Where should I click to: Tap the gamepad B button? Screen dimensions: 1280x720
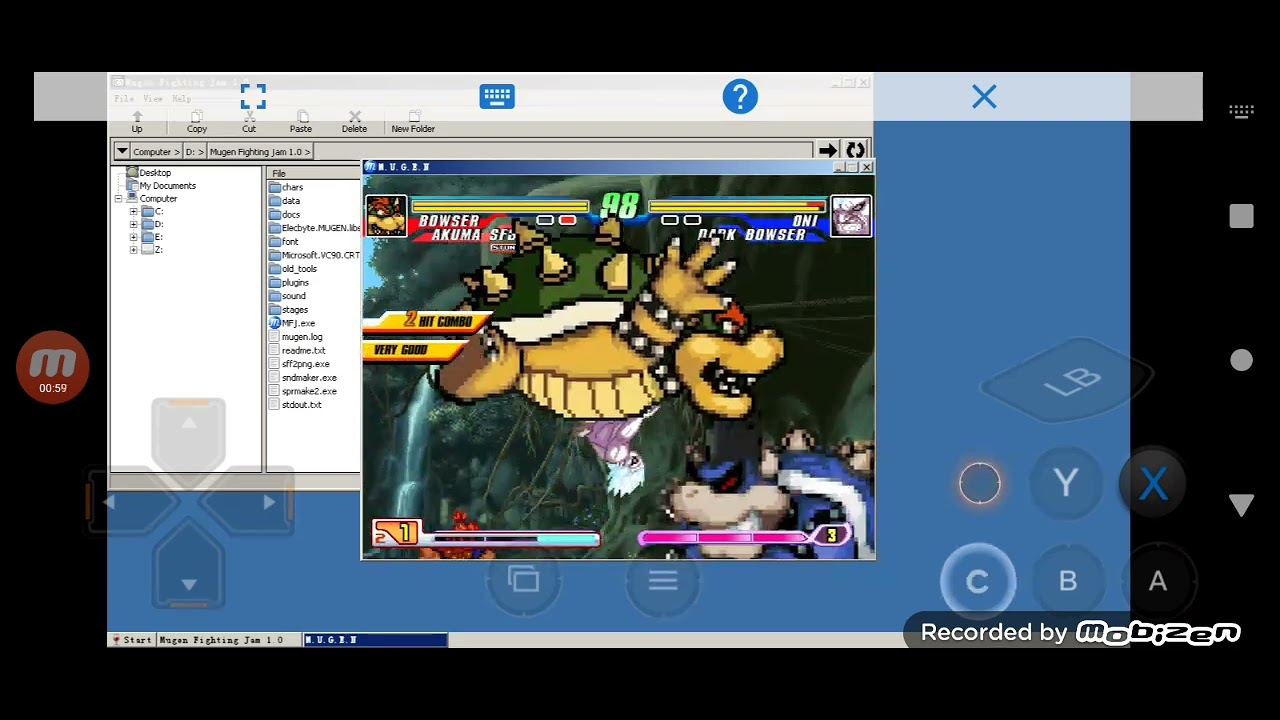tap(1068, 581)
